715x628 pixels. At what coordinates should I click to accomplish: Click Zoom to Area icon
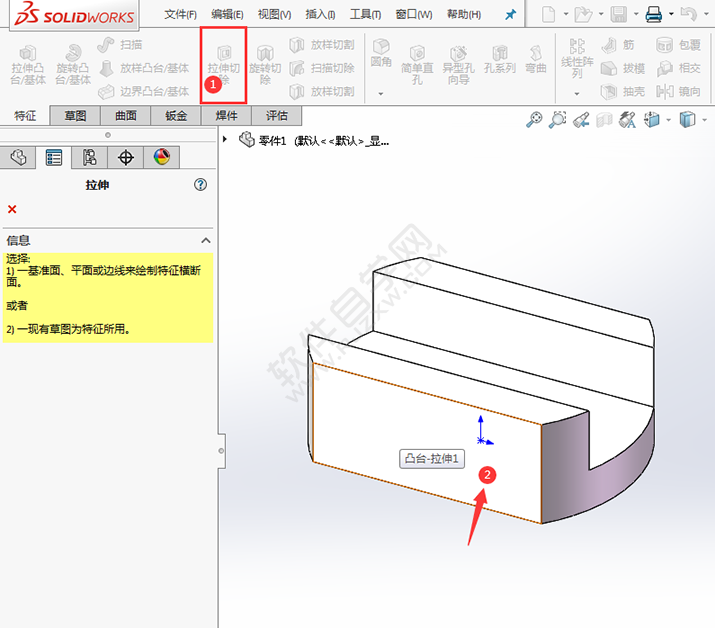(x=557, y=120)
